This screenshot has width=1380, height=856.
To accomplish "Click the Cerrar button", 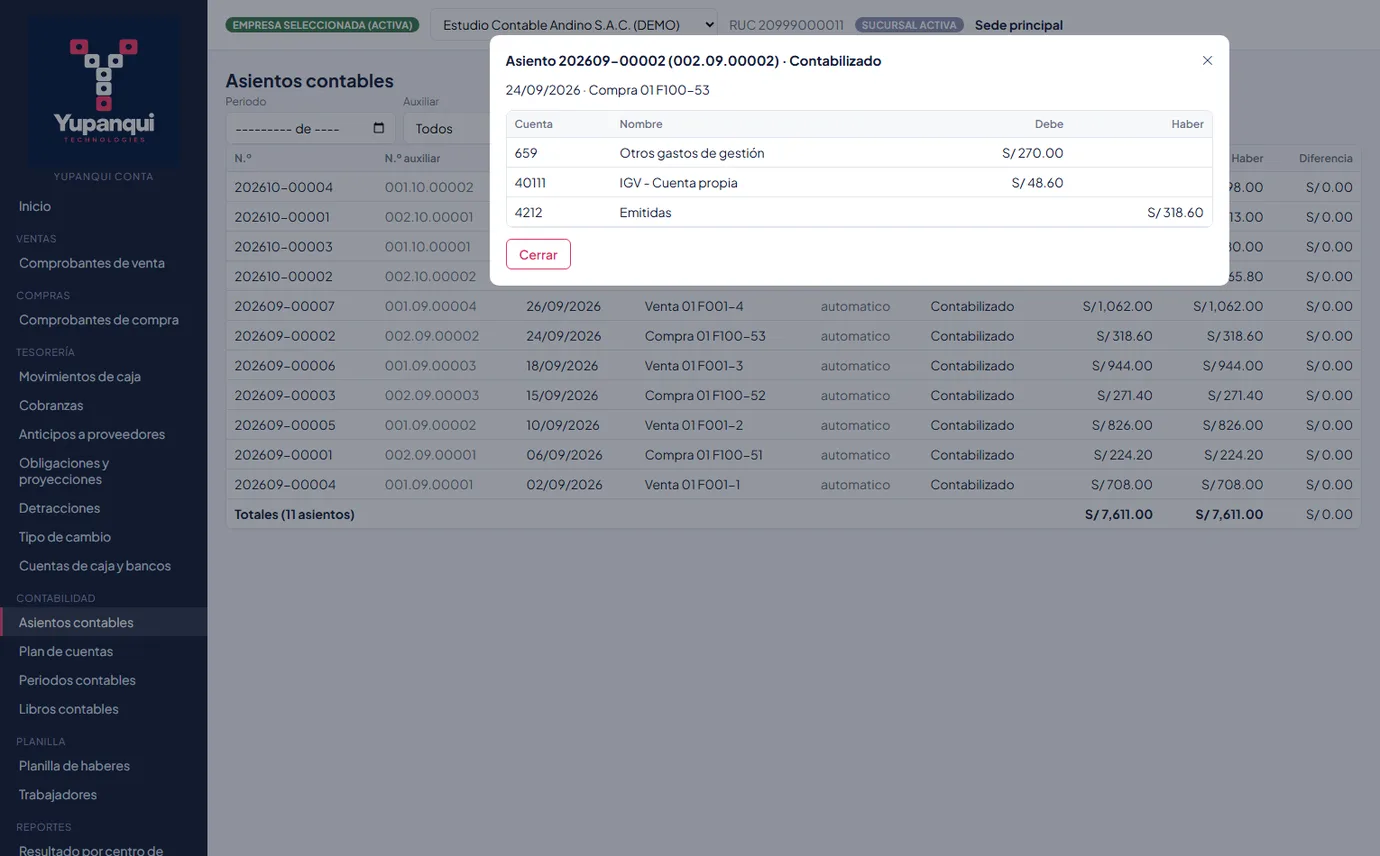I will (538, 254).
